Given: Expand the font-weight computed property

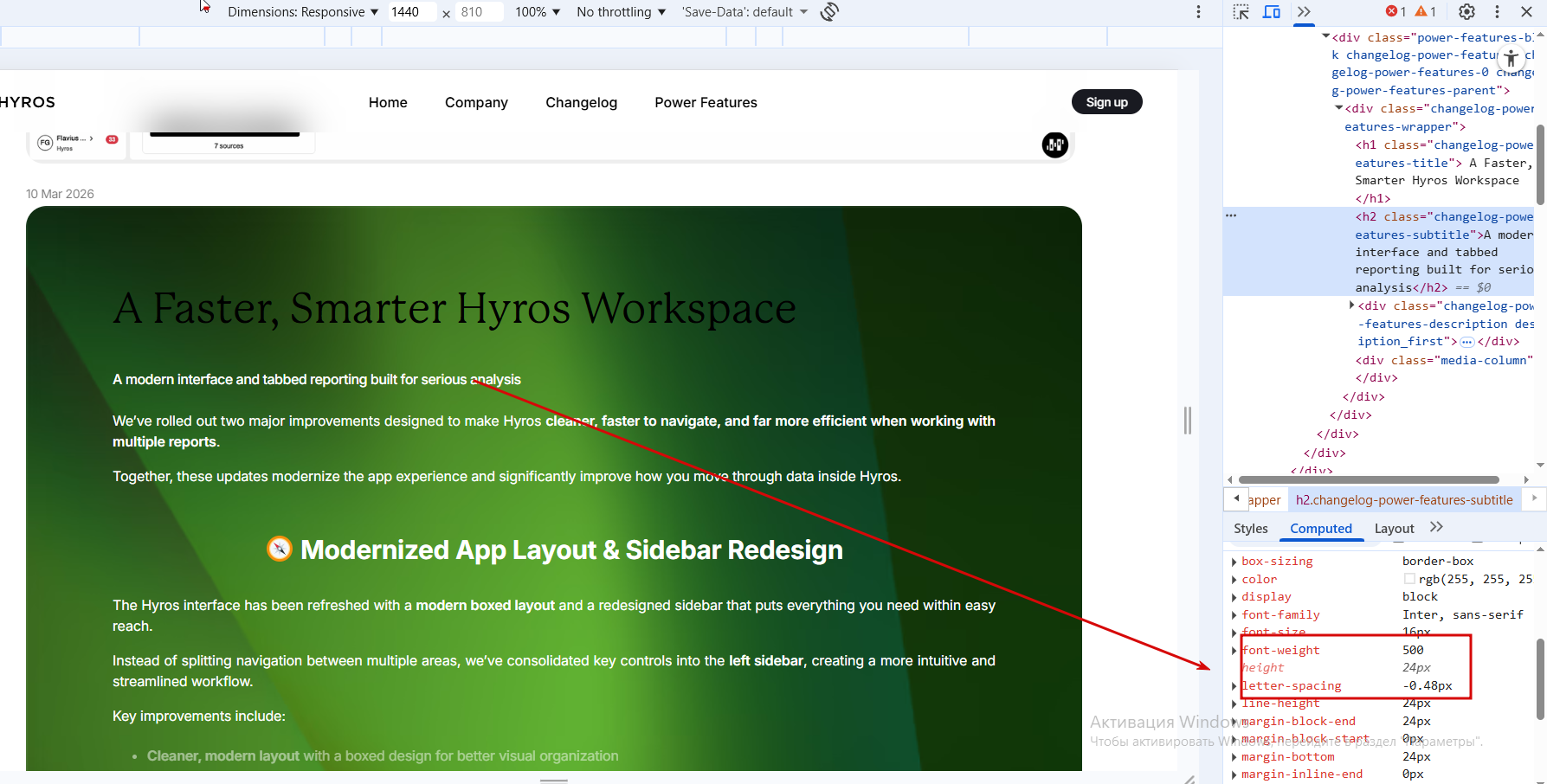Looking at the screenshot, I should click(x=1234, y=651).
